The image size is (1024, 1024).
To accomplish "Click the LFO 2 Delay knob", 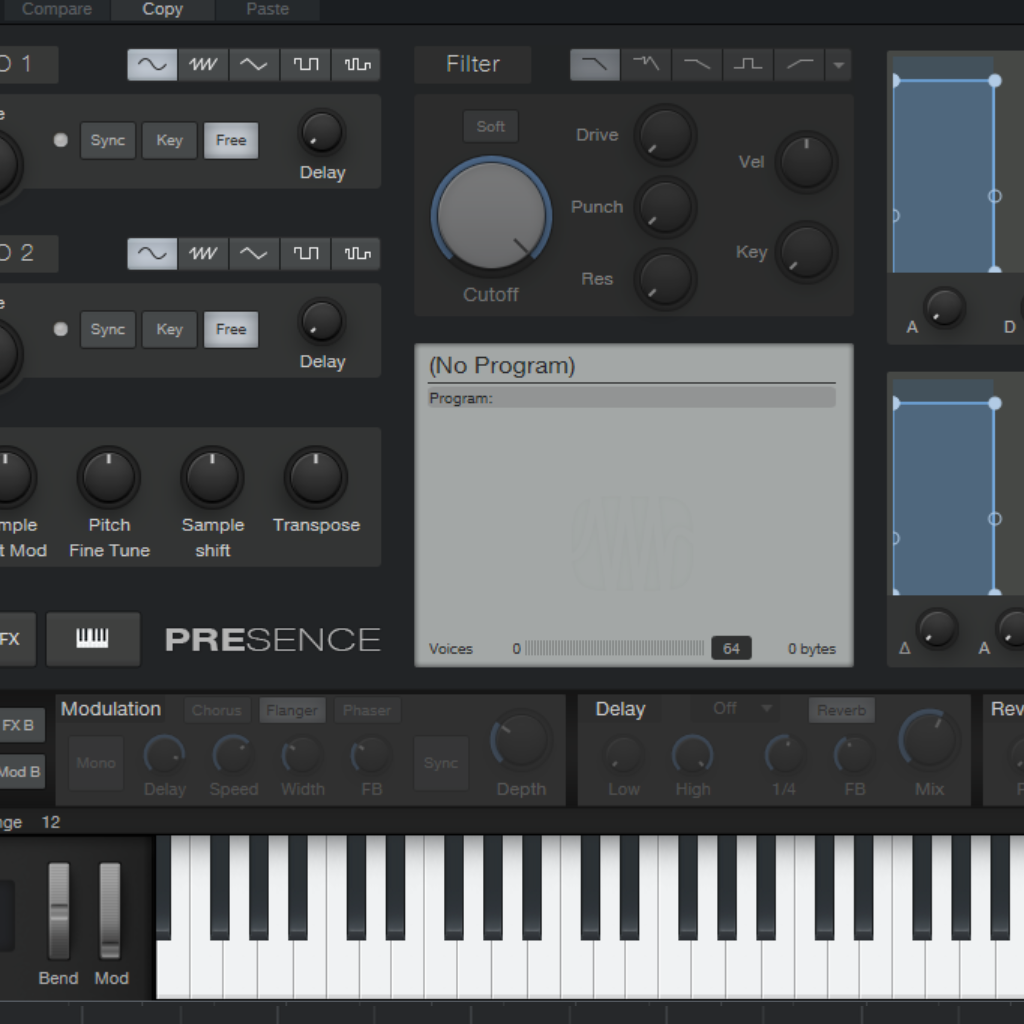I will 321,321.
